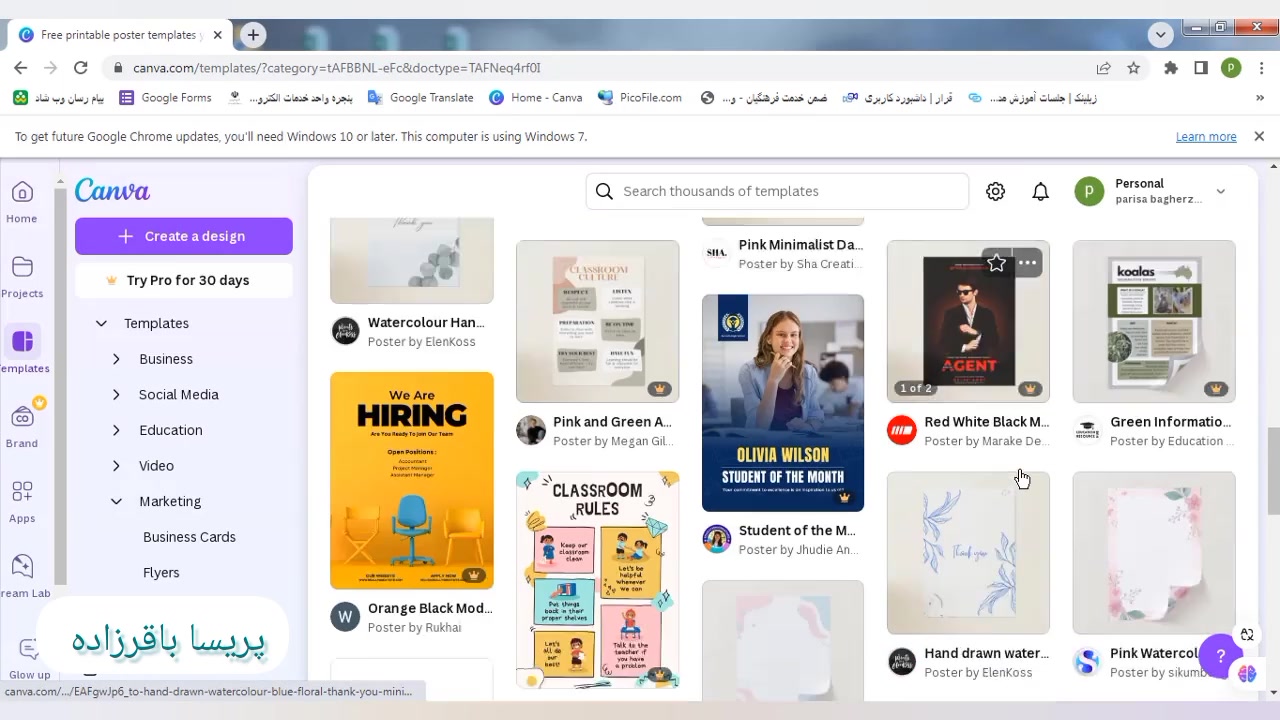Open Google Translate bookmark
This screenshot has height=720, width=1280.
click(421, 98)
